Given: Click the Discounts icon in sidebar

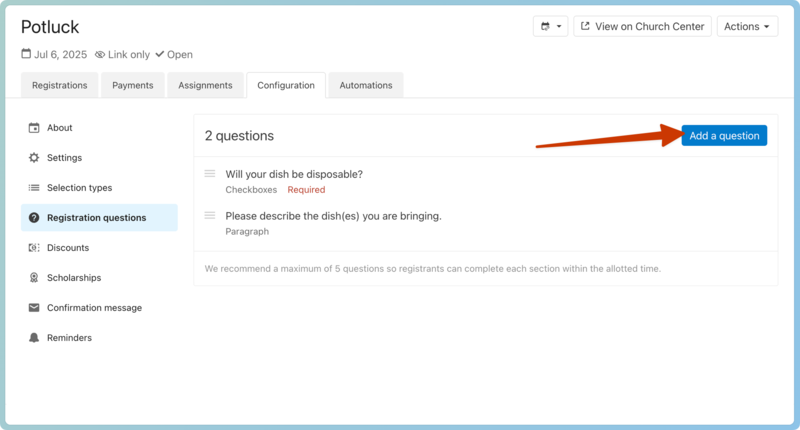Looking at the screenshot, I should pos(34,248).
